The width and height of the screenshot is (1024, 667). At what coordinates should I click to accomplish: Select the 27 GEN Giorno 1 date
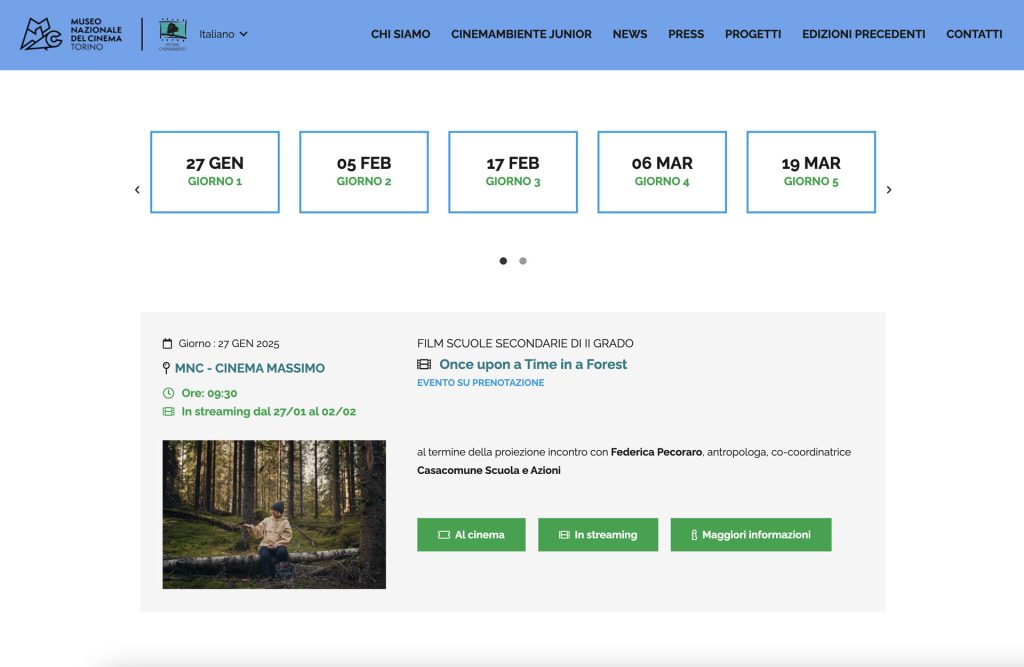click(215, 172)
